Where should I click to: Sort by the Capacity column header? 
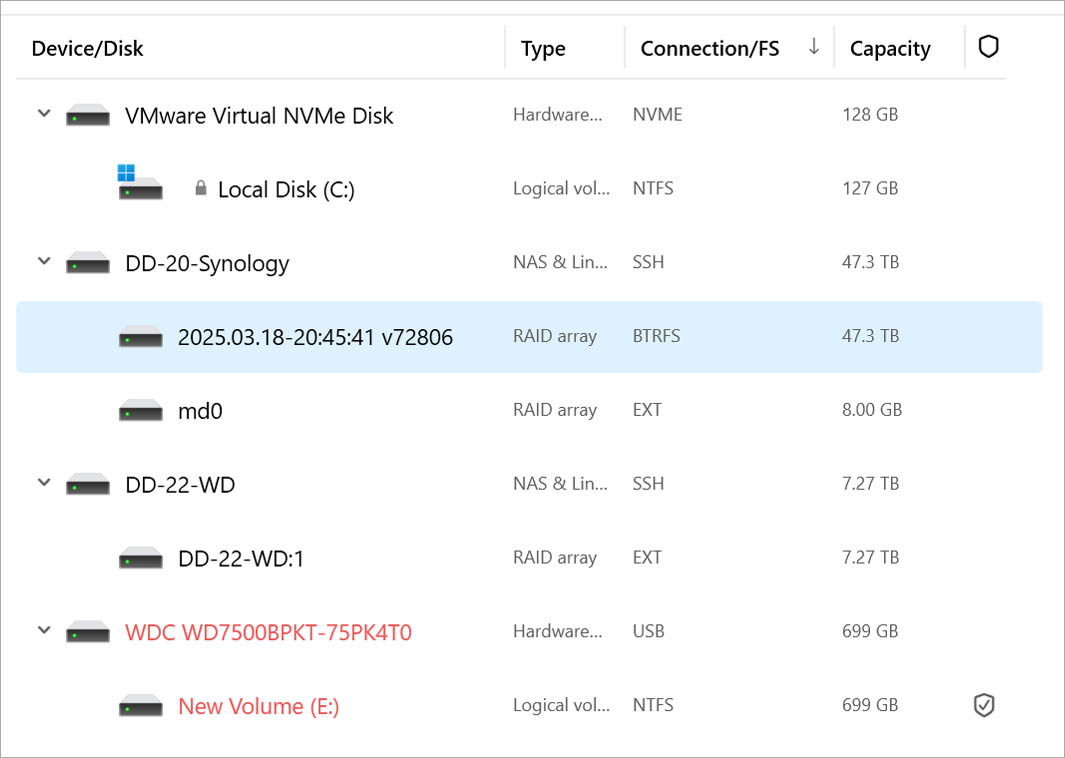(x=888, y=47)
